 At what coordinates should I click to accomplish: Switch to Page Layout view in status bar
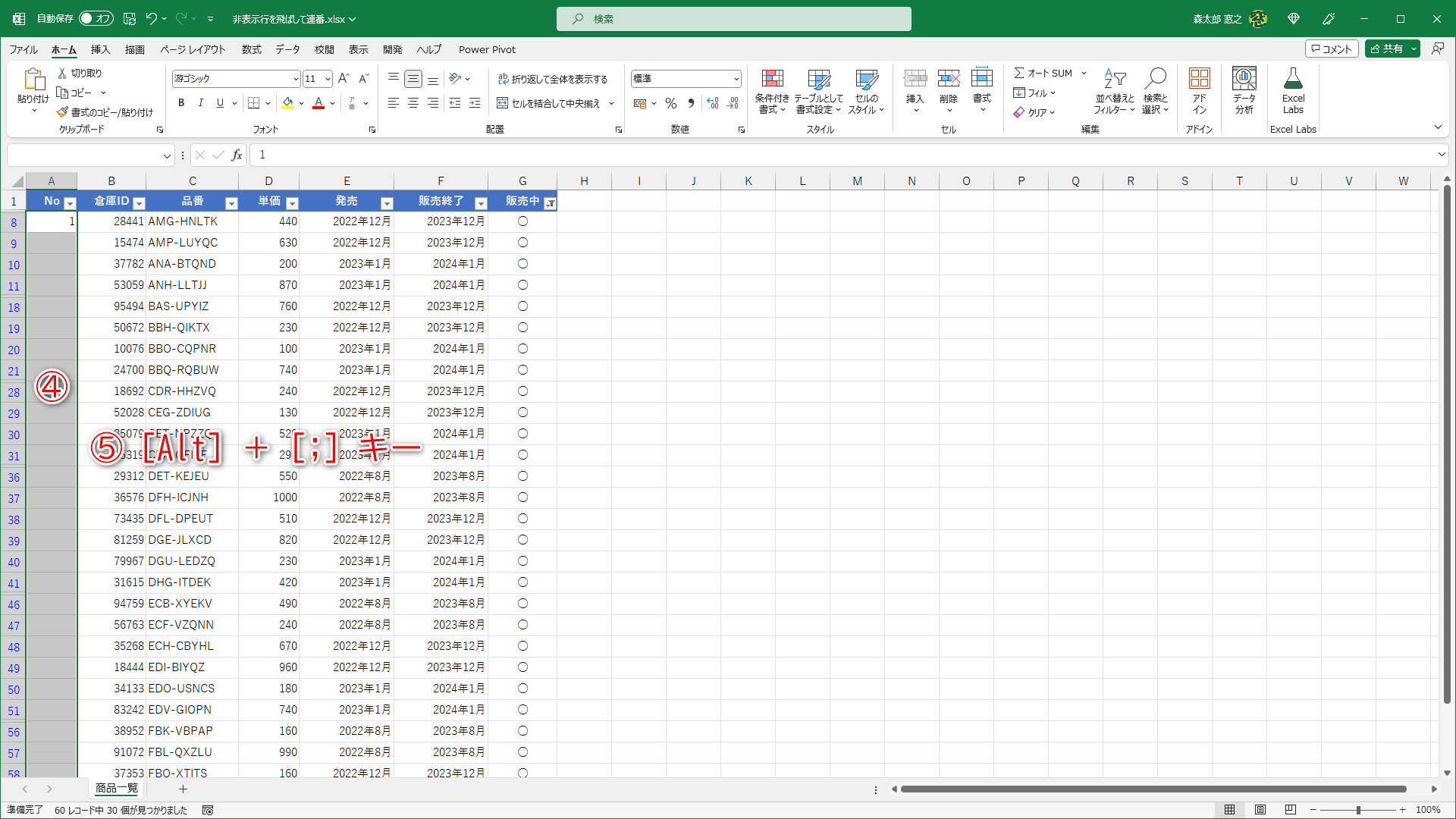[x=1260, y=810]
